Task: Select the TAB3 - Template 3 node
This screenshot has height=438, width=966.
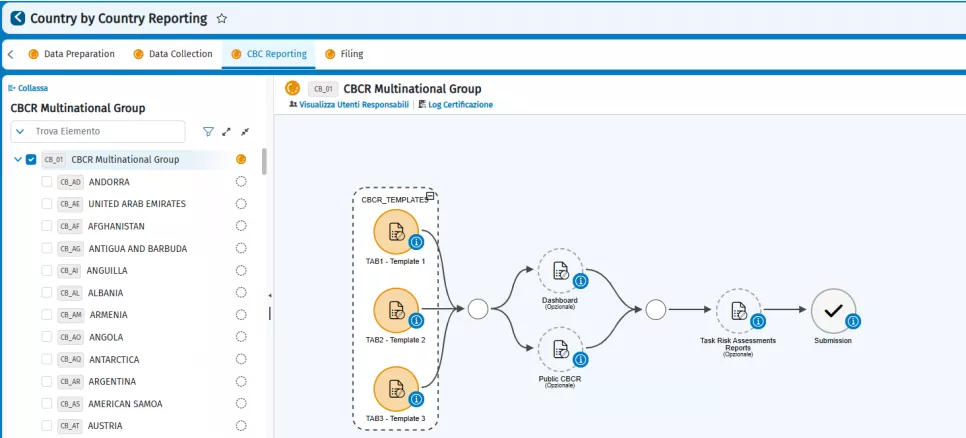Action: (x=395, y=389)
